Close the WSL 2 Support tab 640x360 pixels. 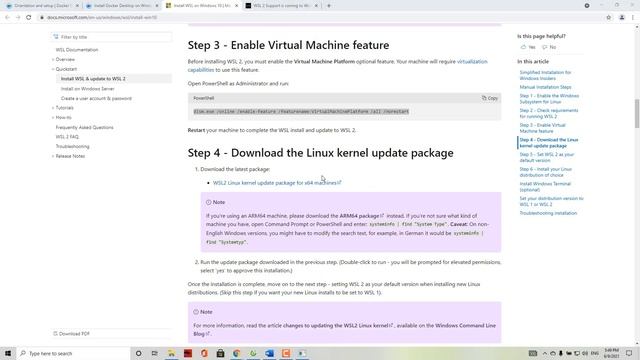point(316,6)
